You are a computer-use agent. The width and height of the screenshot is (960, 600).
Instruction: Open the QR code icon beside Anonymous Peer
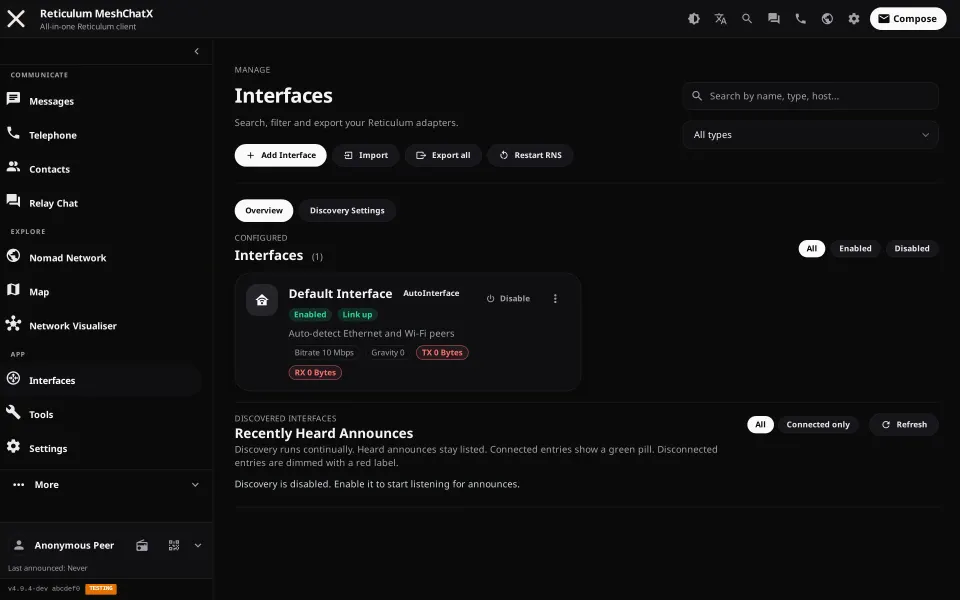click(x=174, y=545)
